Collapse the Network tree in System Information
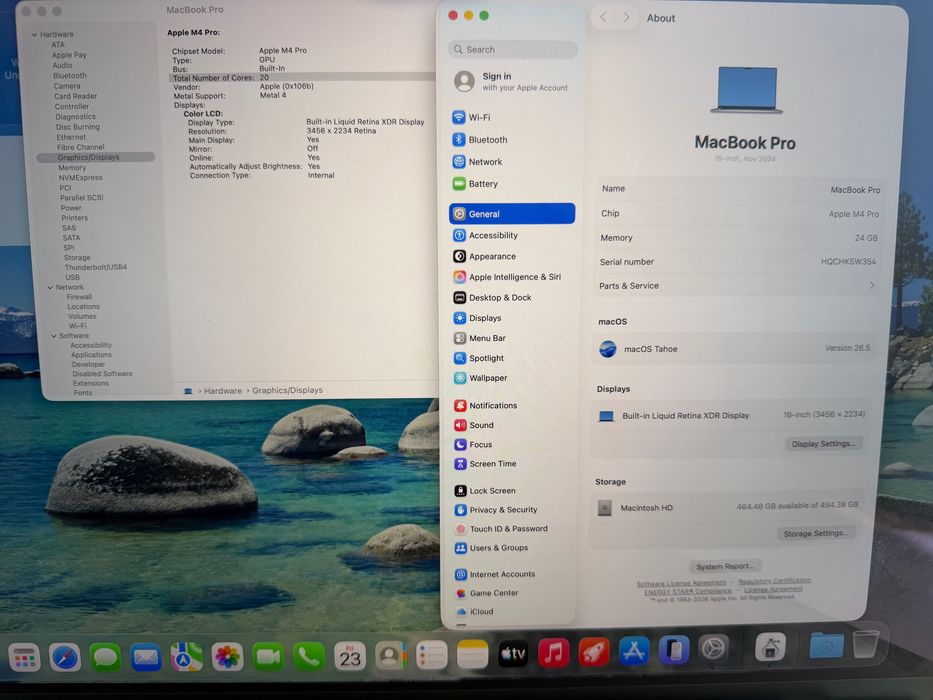This screenshot has width=933, height=700. [x=50, y=288]
